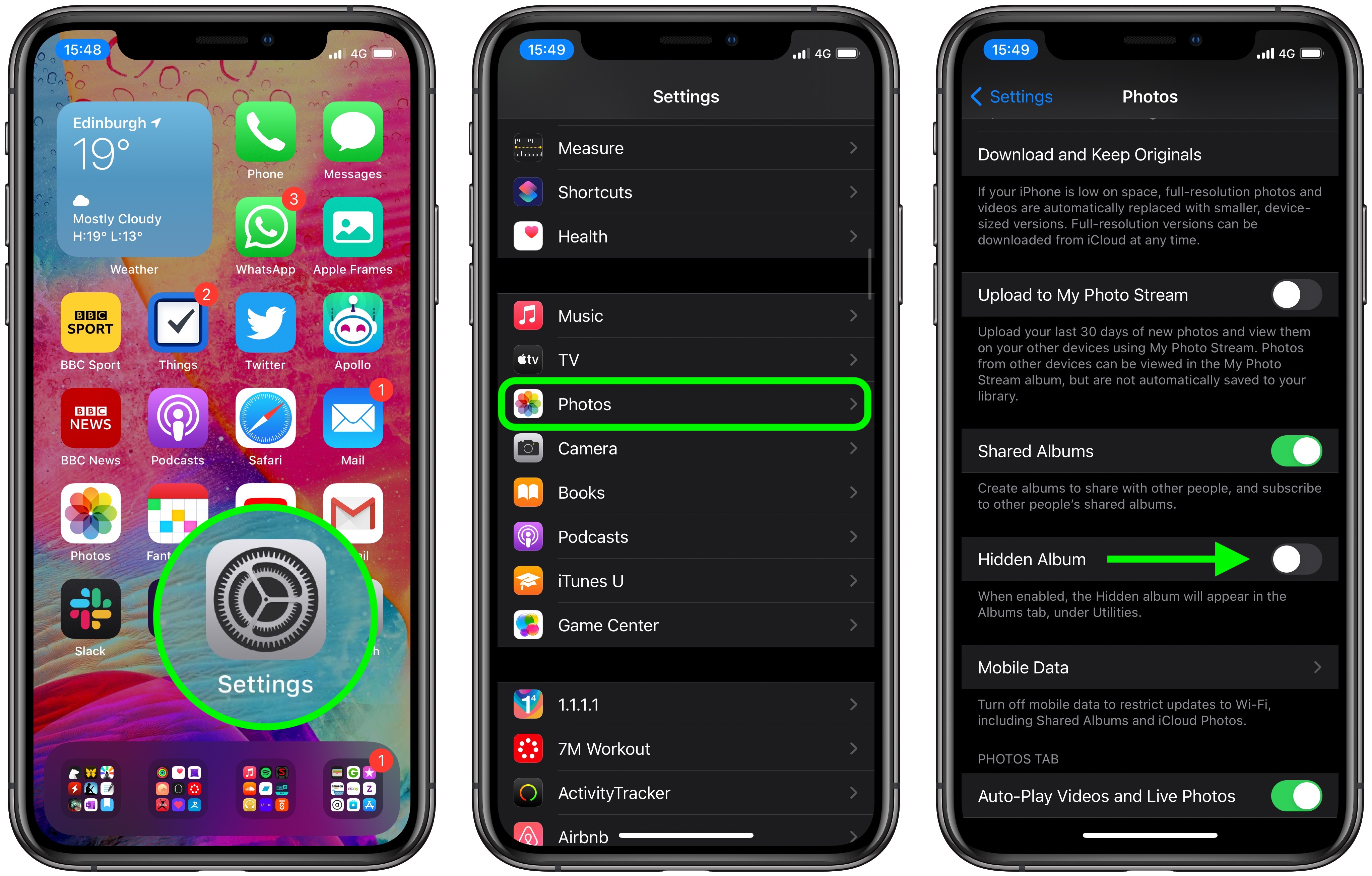Screen dimensions: 1372x876
Task: Toggle Hidden Album setting on
Action: 1290,558
